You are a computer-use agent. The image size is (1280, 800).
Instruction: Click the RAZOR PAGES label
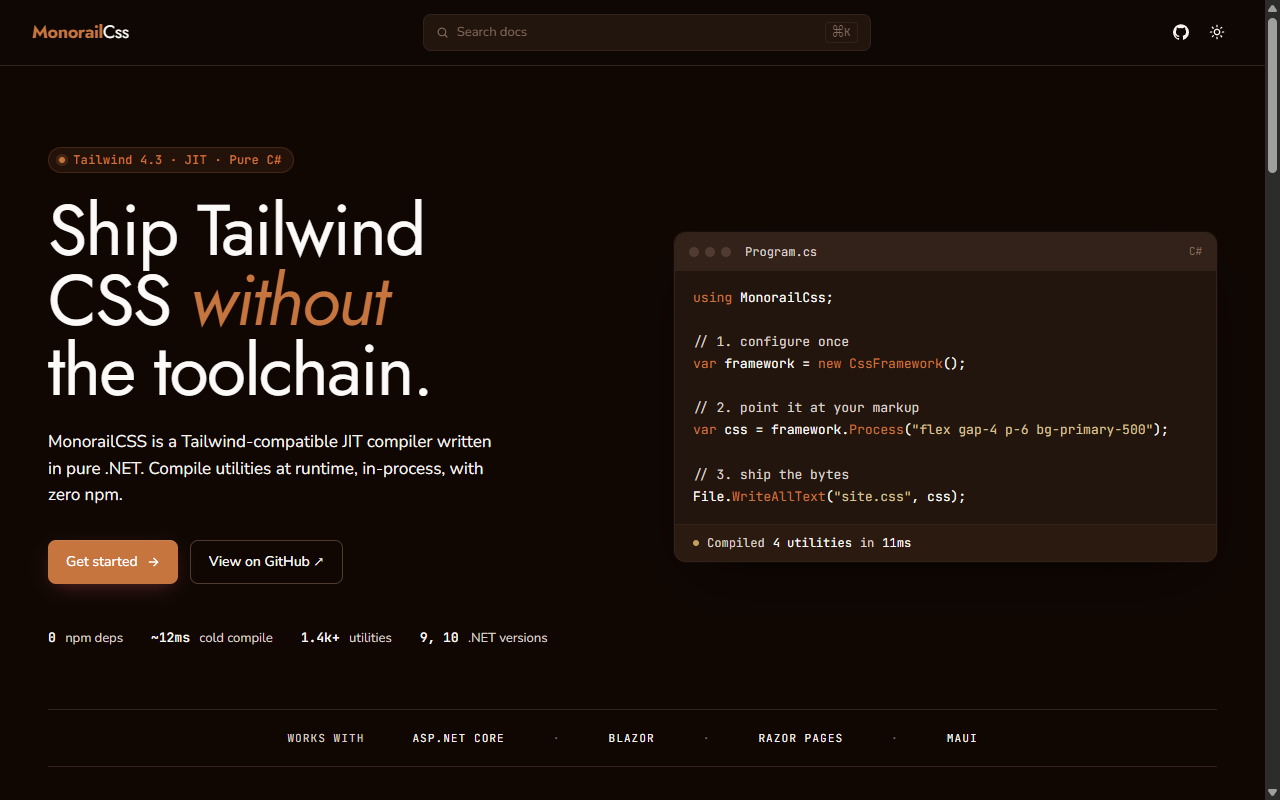coord(800,738)
